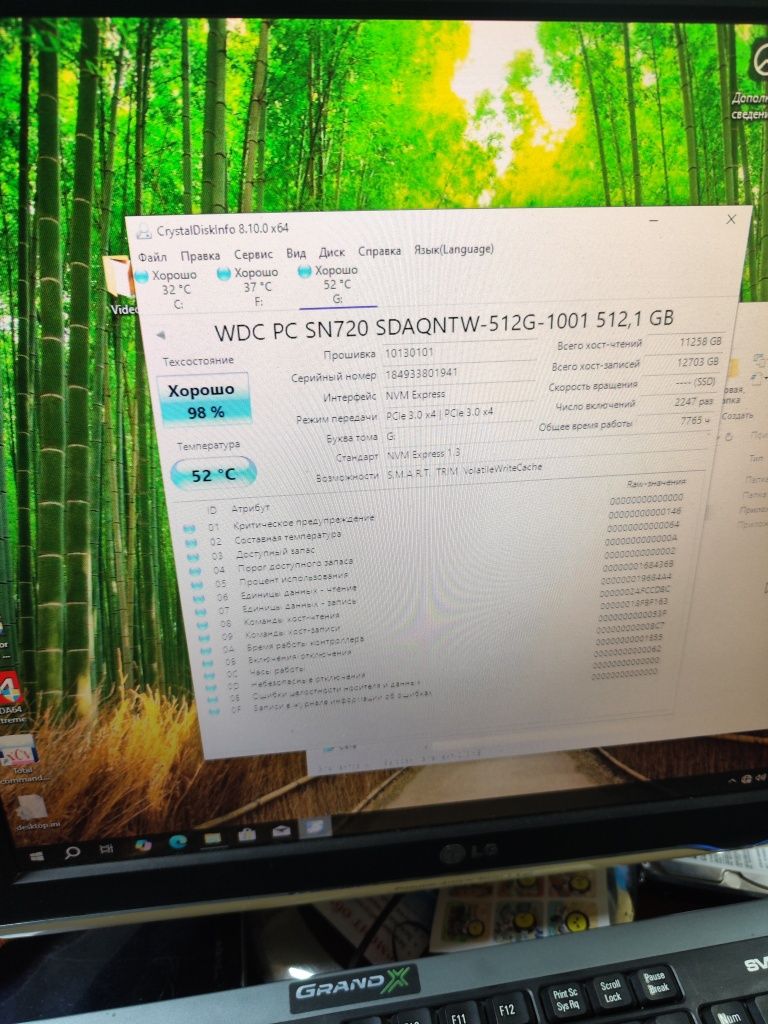Click the disk title WDC PC SN720

click(x=443, y=325)
